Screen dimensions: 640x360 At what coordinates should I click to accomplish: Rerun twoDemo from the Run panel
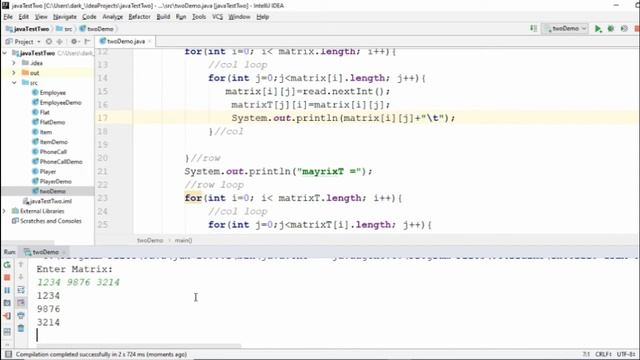tap(7, 265)
